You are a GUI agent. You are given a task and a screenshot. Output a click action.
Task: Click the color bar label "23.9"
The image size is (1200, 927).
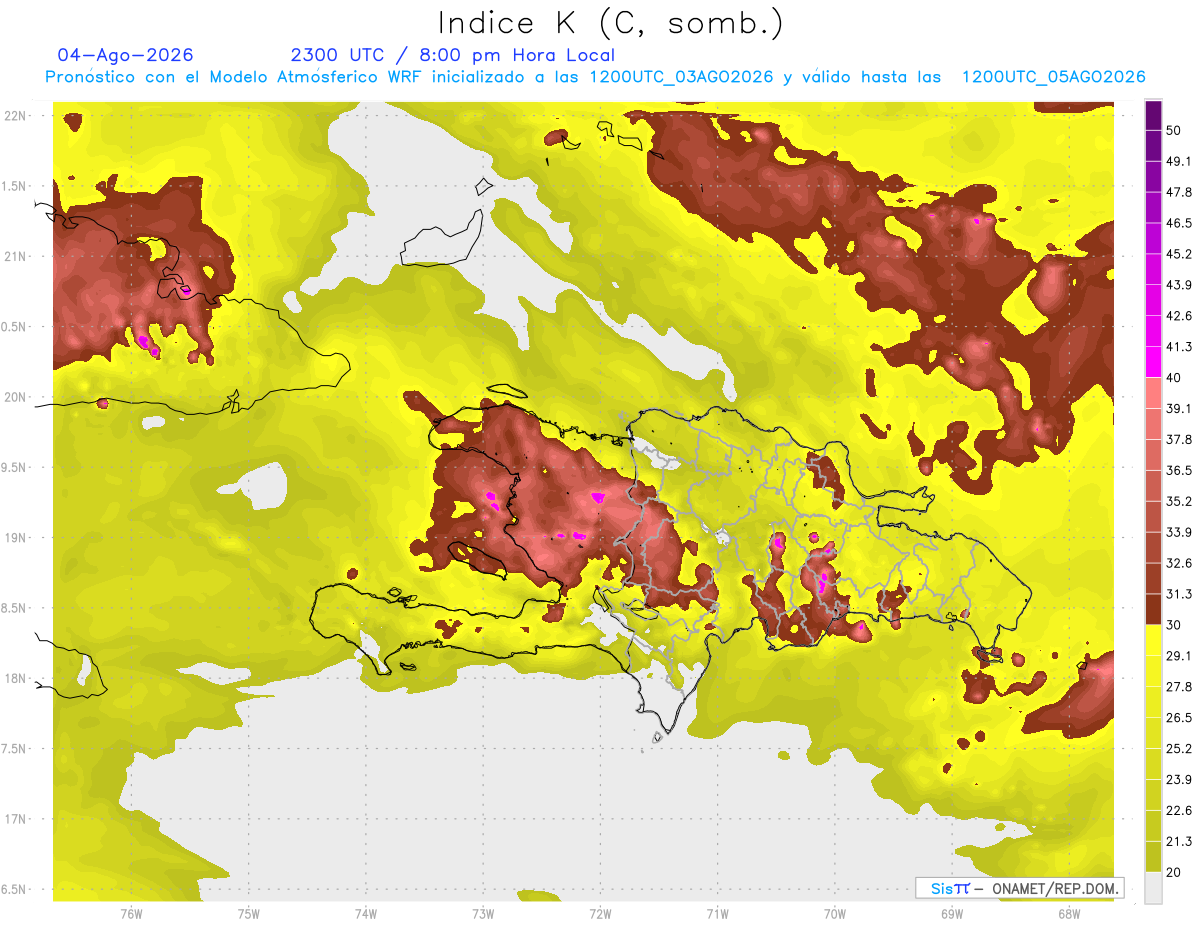coord(1179,780)
